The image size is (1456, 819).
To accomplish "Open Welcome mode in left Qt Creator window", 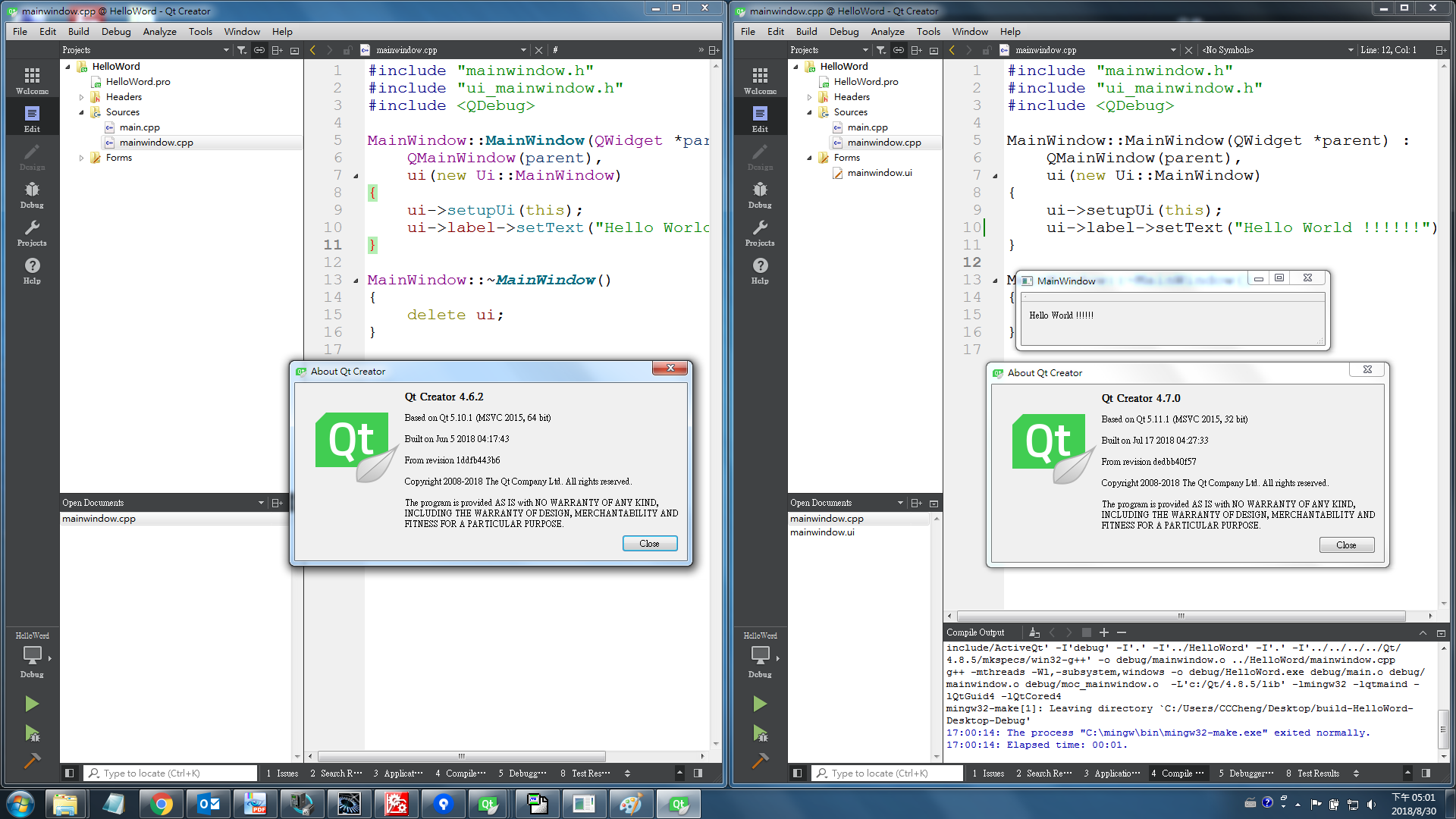I will [32, 80].
